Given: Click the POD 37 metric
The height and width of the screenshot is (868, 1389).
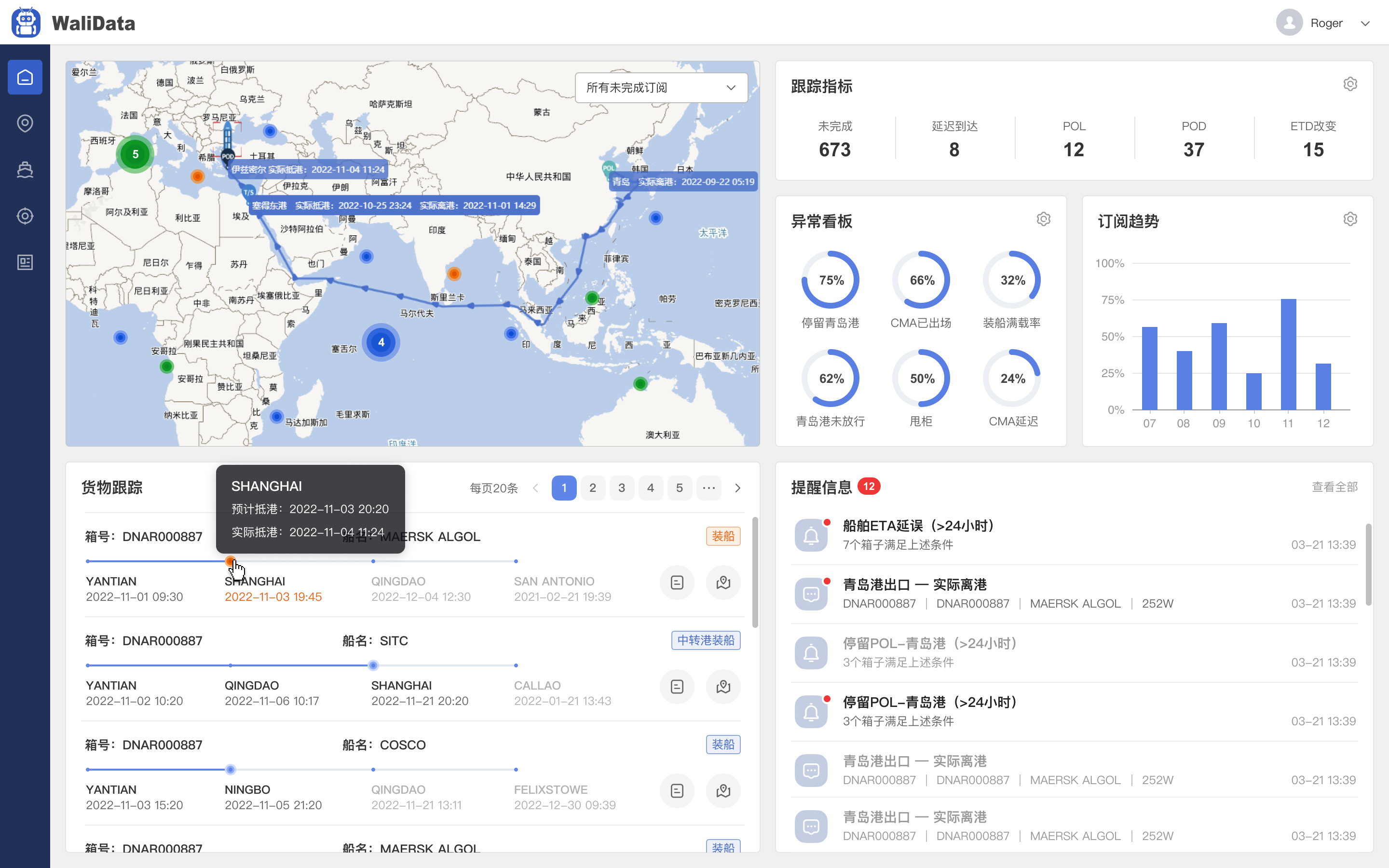Looking at the screenshot, I should (x=1194, y=139).
